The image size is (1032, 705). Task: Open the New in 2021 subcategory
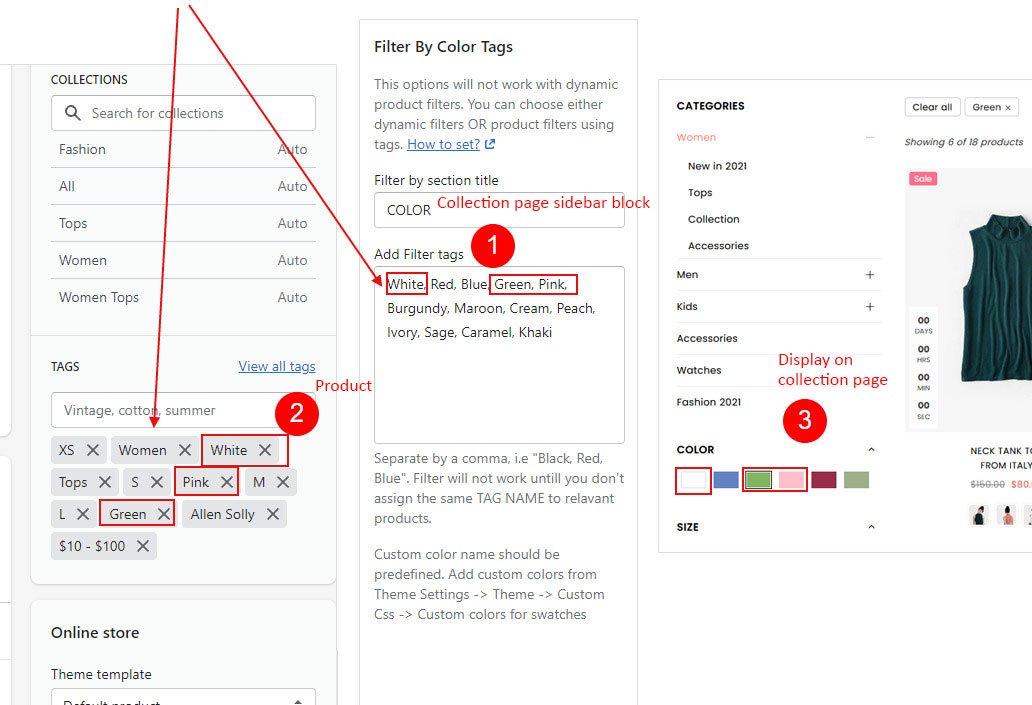[x=717, y=166]
